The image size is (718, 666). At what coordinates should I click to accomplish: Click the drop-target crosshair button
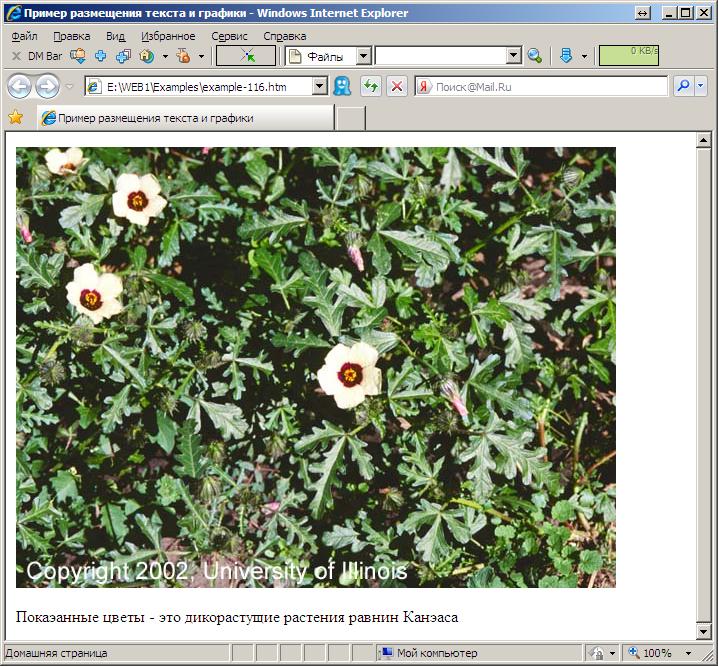point(246,56)
